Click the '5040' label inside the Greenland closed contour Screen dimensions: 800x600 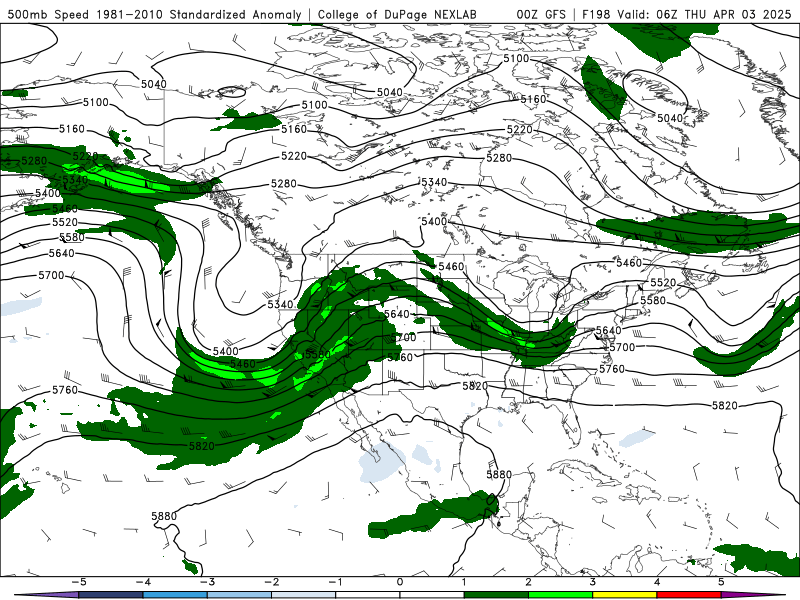[669, 118]
